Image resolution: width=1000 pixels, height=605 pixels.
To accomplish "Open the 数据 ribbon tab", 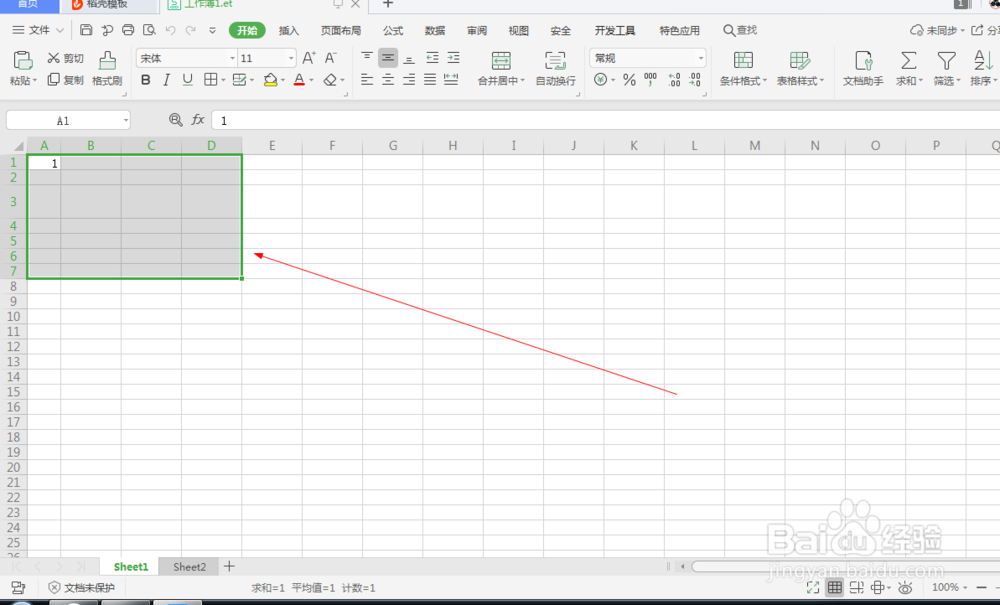I will (x=434, y=30).
